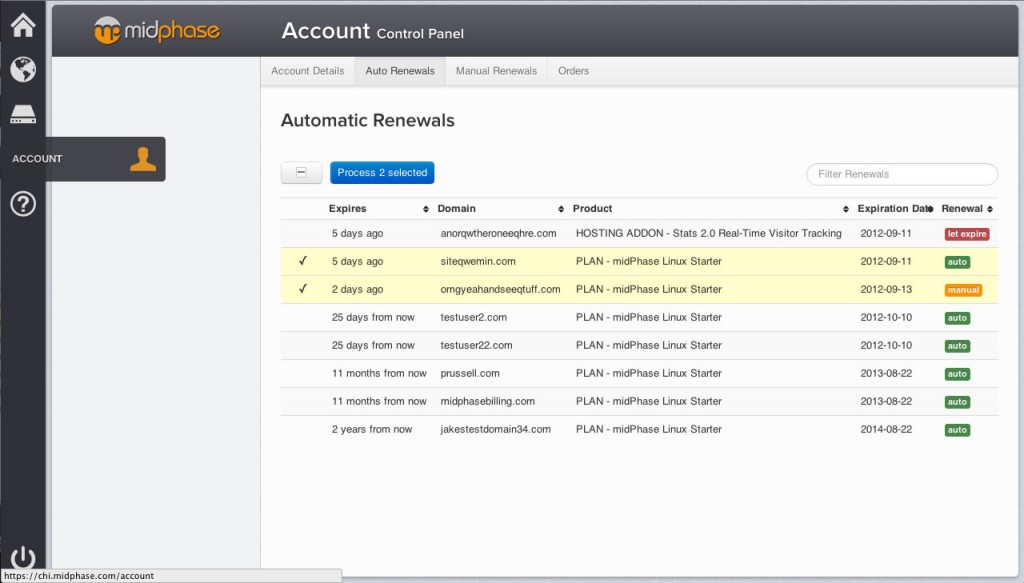Sort by the Product column header
Image resolution: width=1024 pixels, height=583 pixels.
(592, 209)
